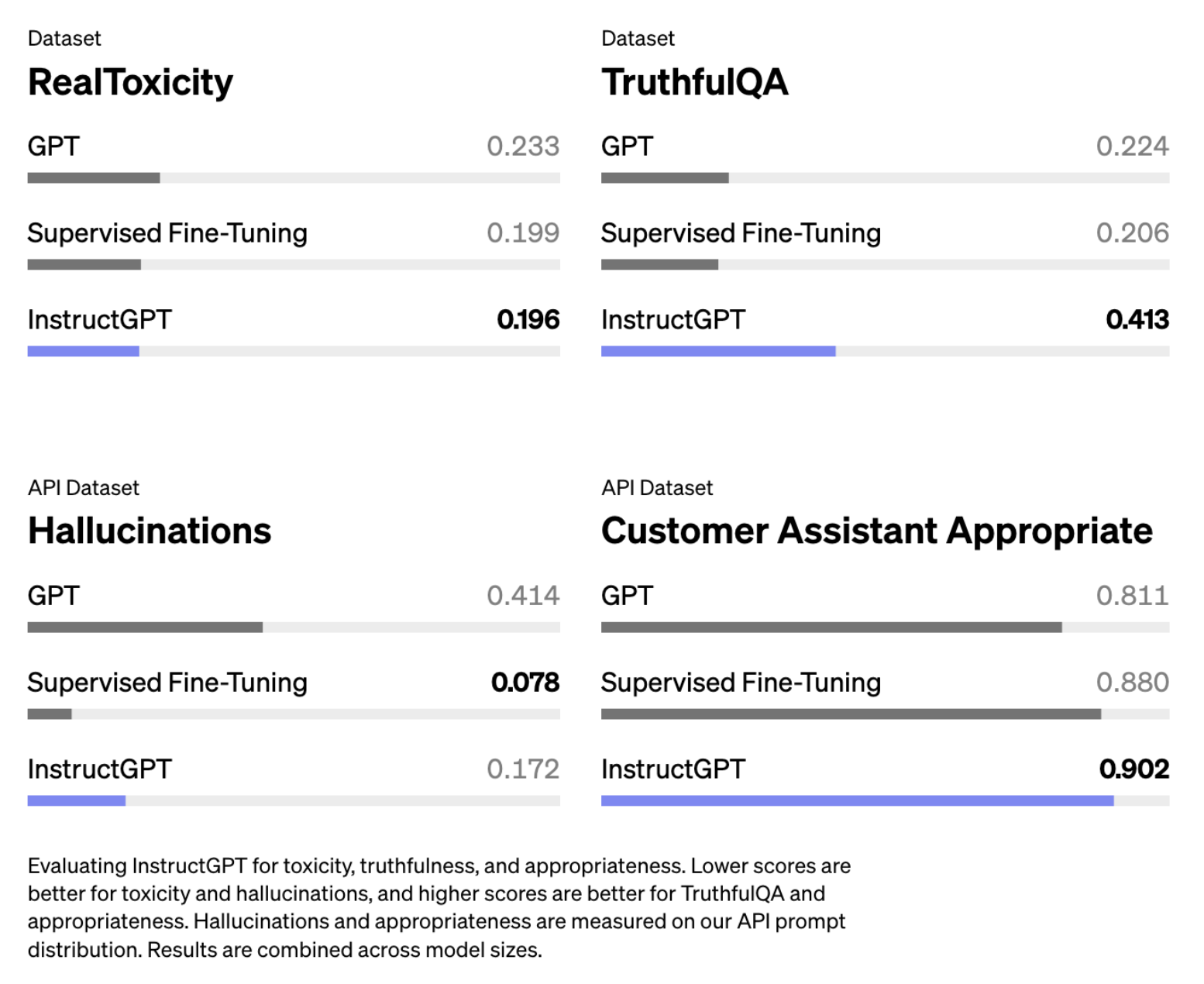
Task: Click the Customer Assistant Appropriate heading
Action: pos(876,532)
